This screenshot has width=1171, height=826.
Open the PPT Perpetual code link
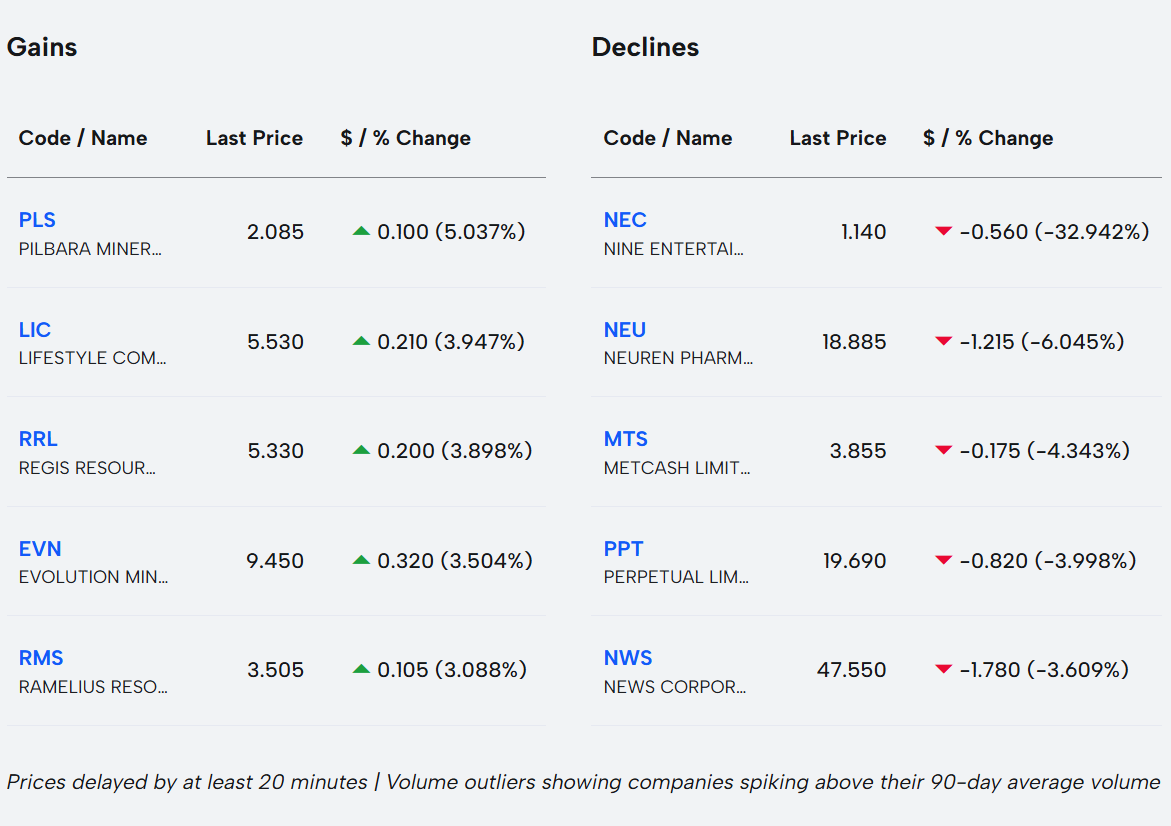(x=623, y=549)
